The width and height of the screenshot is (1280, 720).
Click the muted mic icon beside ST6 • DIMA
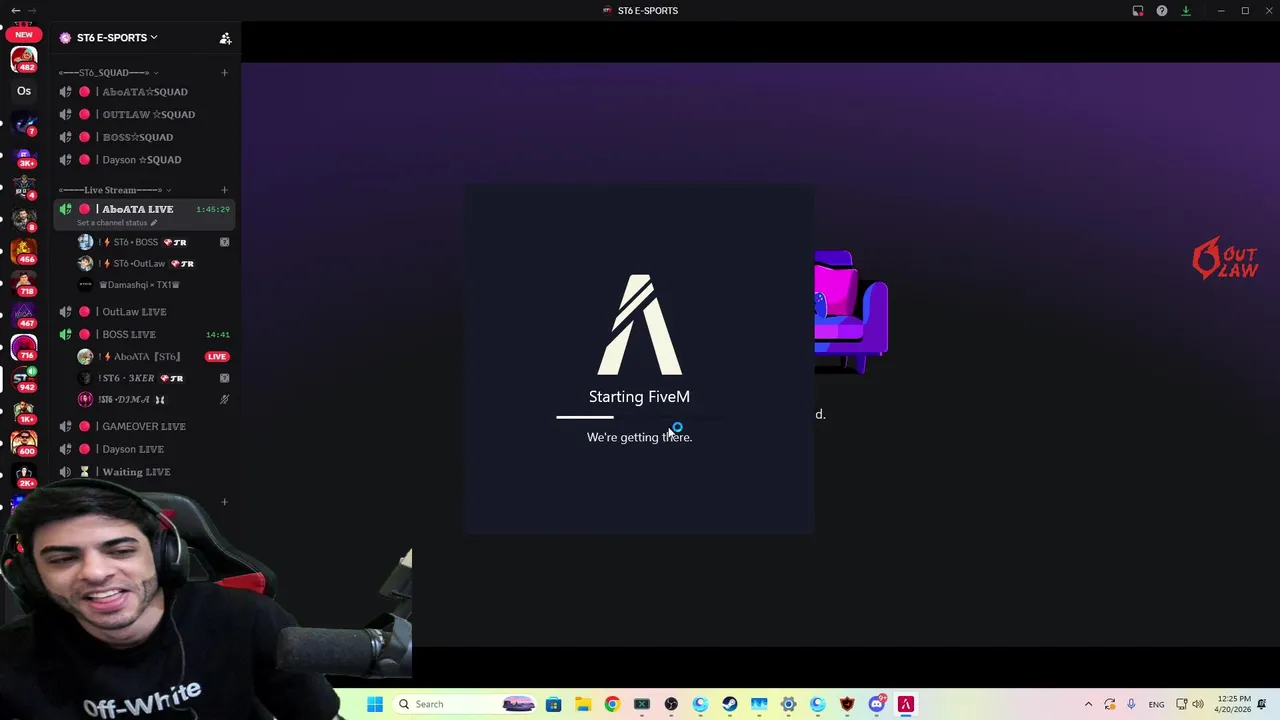pos(224,399)
